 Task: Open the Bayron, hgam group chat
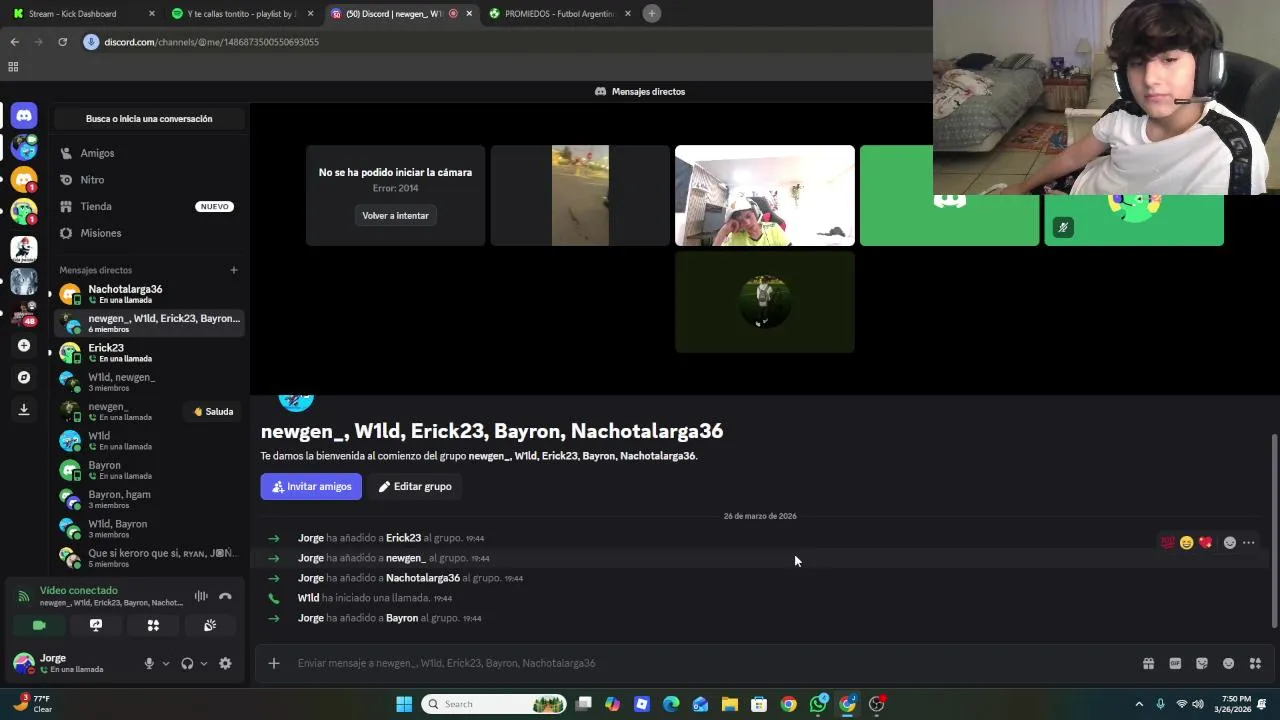(x=149, y=499)
